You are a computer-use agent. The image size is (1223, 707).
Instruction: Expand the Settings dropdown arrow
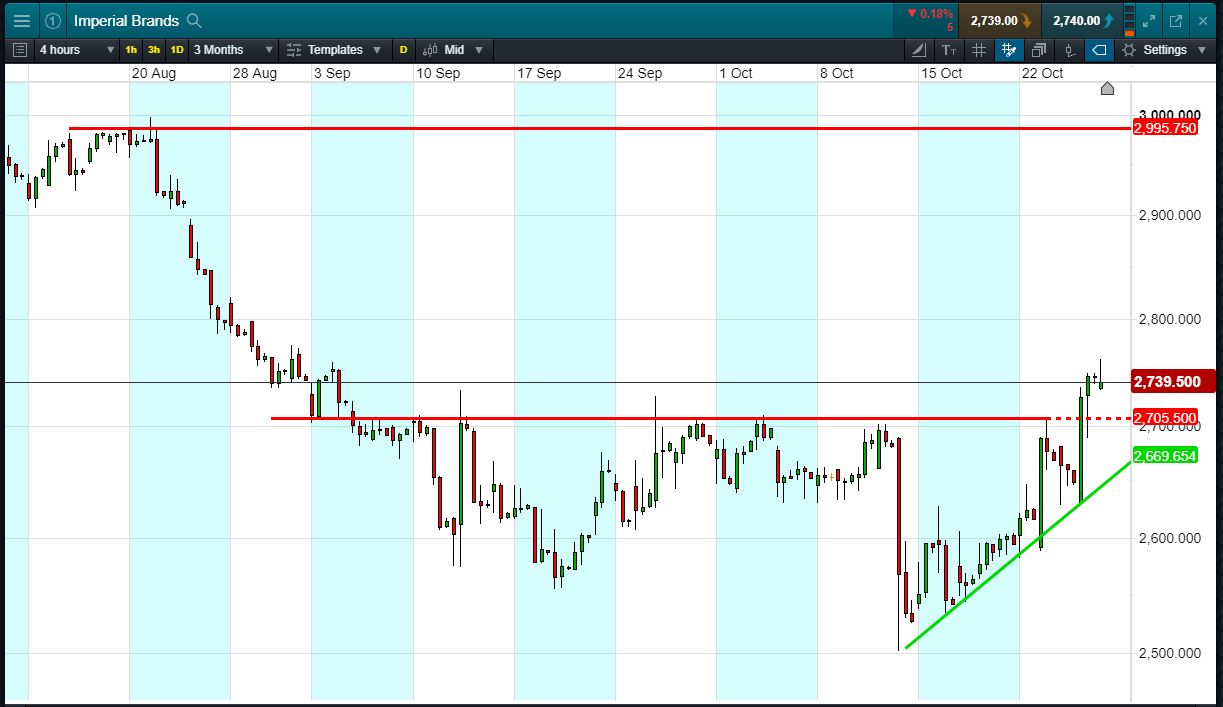click(1201, 49)
